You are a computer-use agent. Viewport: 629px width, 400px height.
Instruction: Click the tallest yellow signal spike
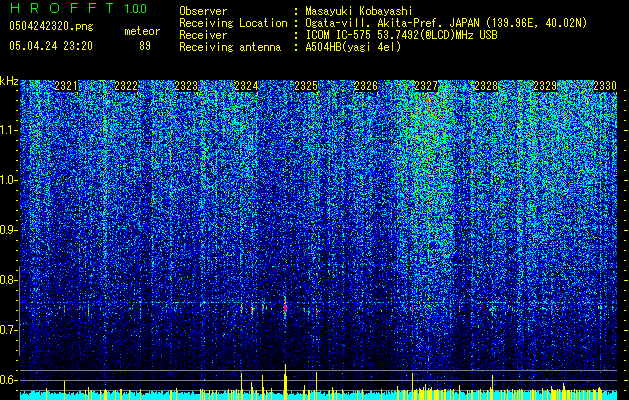point(285,382)
